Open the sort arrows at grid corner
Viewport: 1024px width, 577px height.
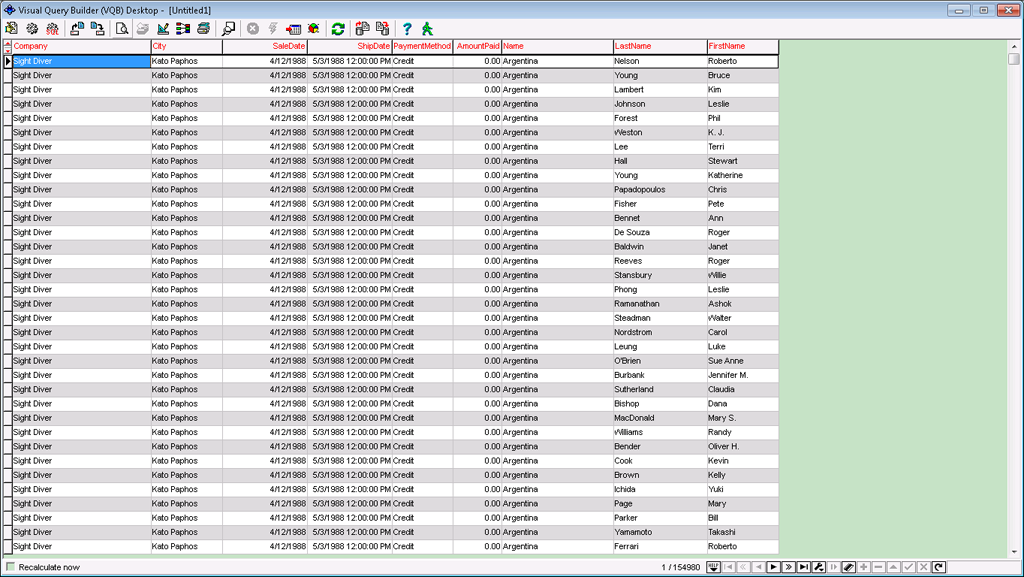8,46
